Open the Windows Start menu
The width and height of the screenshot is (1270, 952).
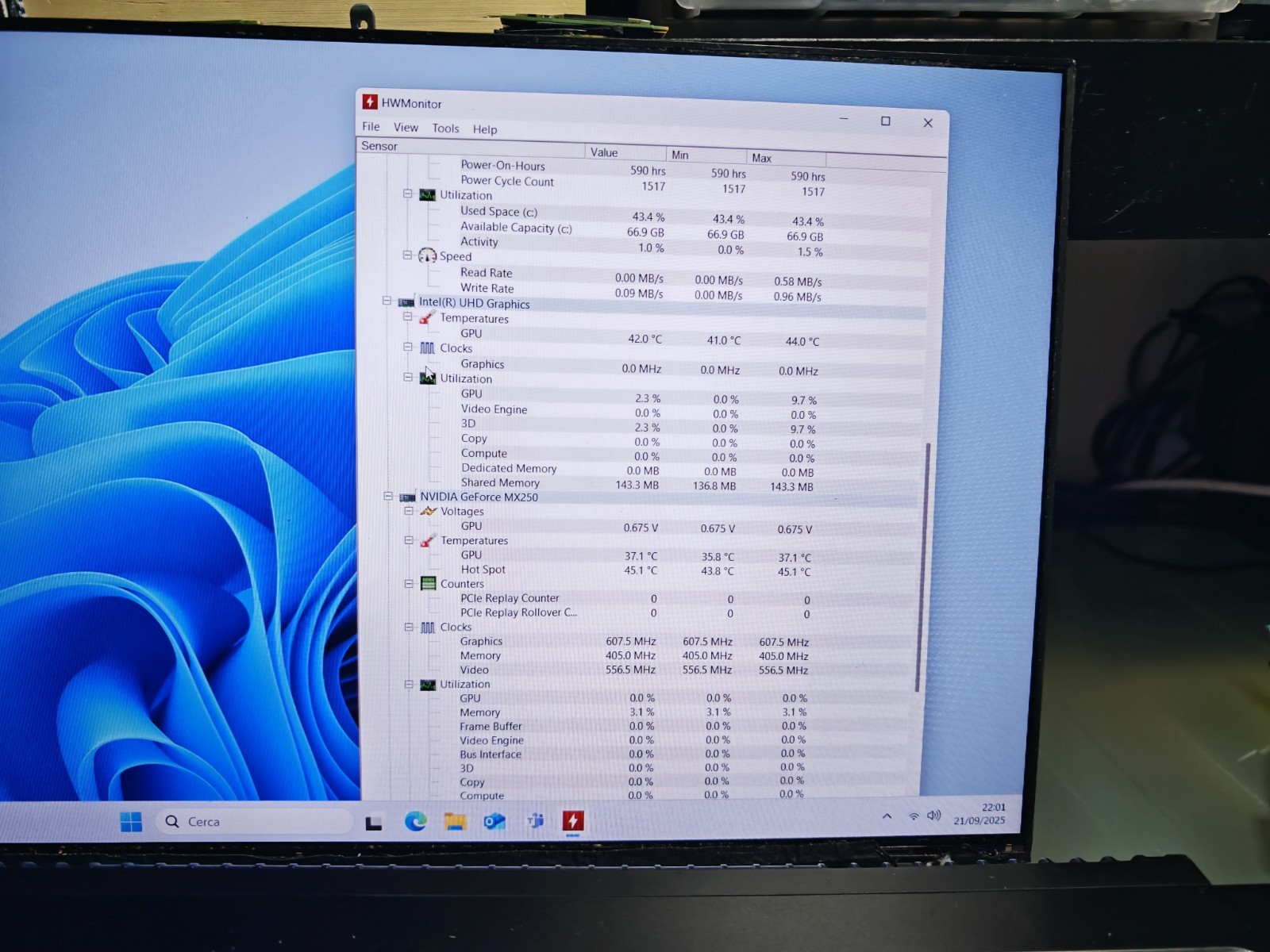(x=131, y=821)
